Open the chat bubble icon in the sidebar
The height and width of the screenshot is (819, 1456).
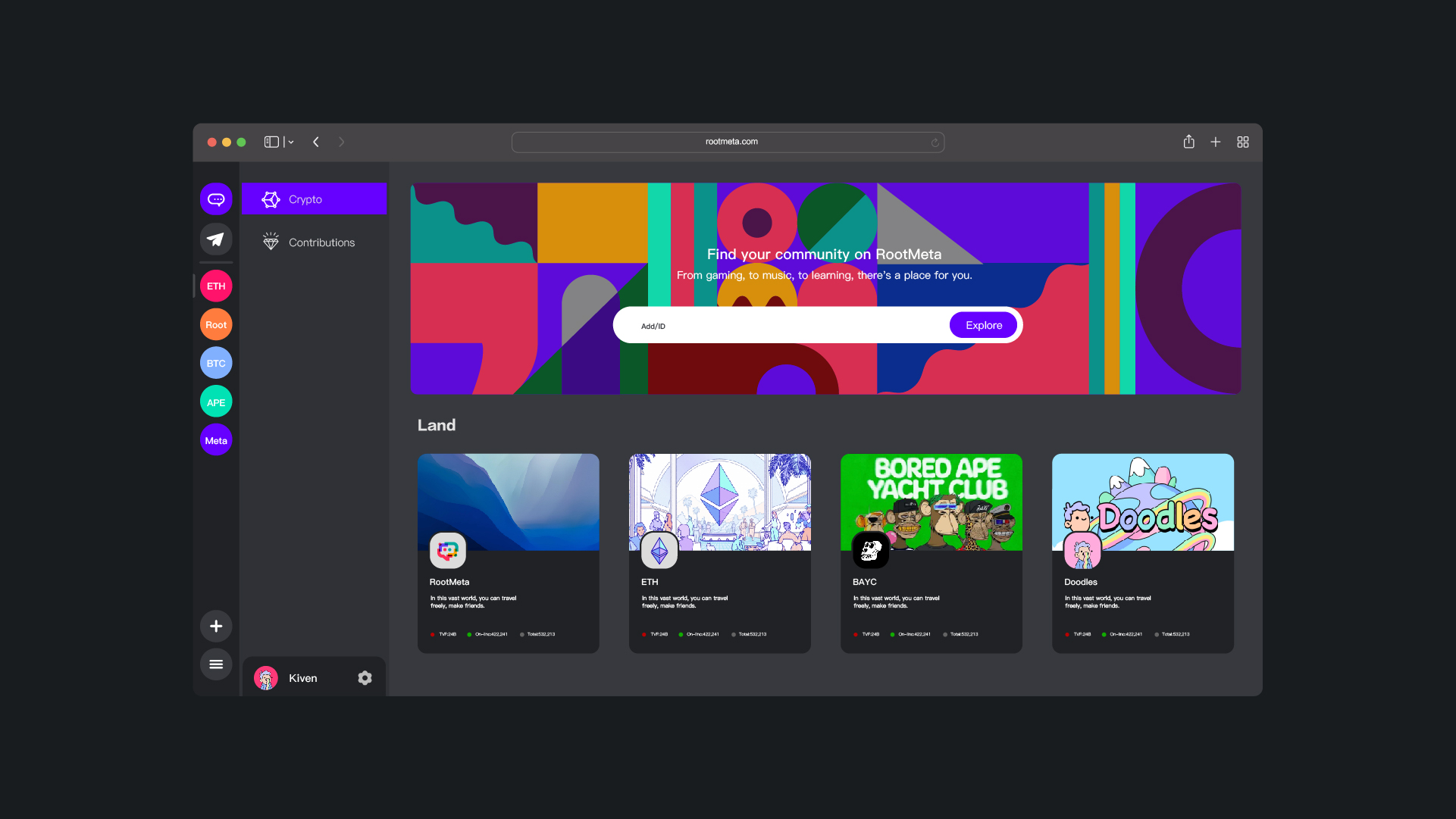[x=216, y=199]
